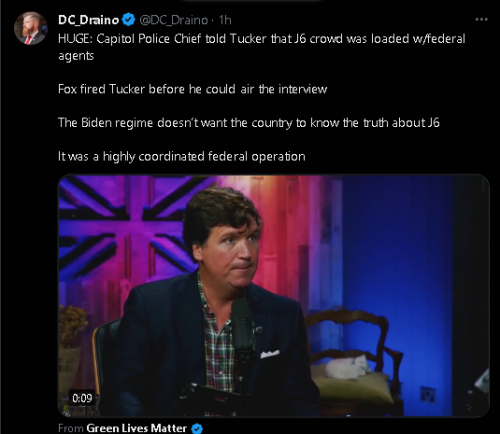Open the tweet's 1h timestamp
The image size is (500, 434).
click(x=225, y=20)
